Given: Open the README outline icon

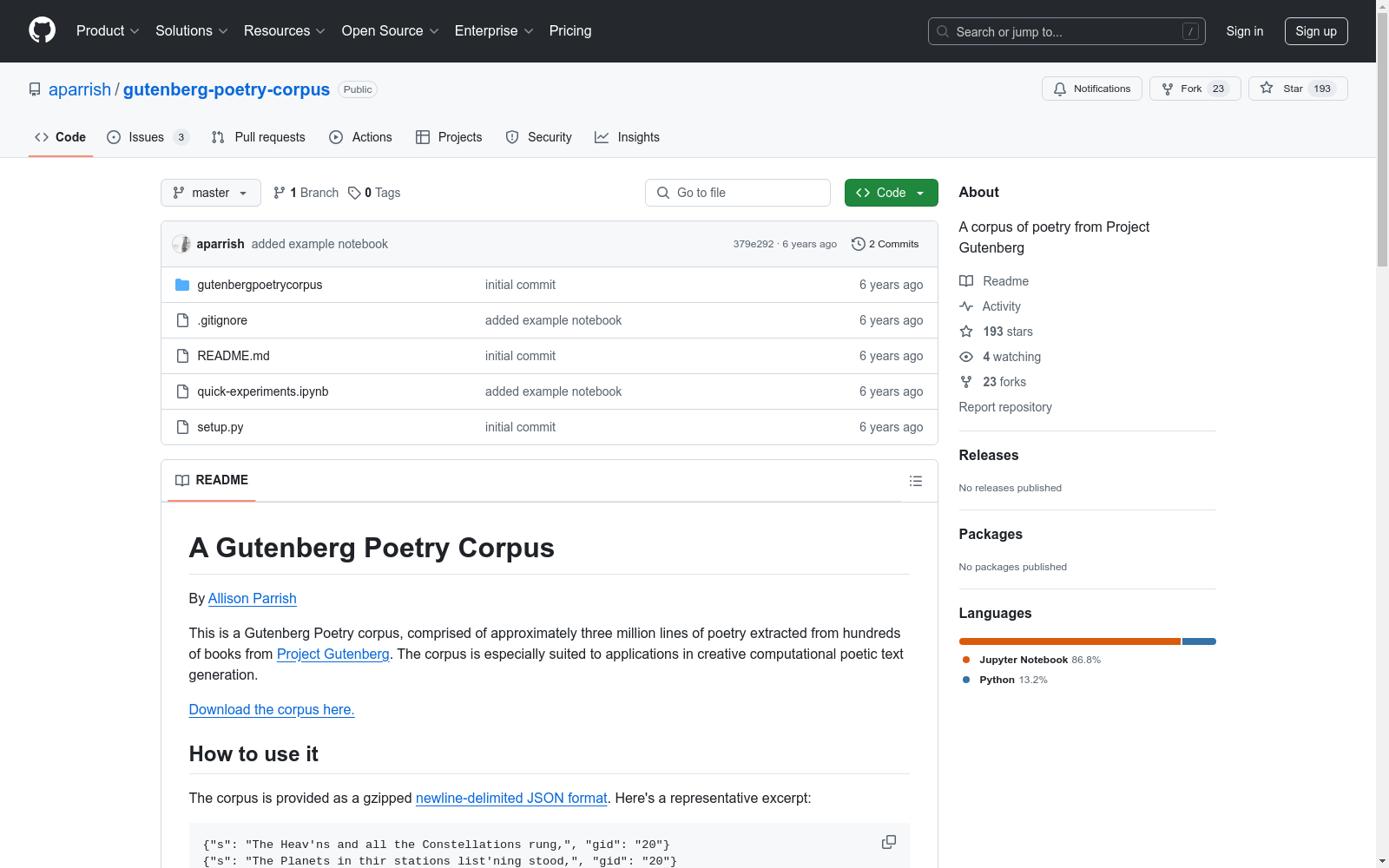Looking at the screenshot, I should 916,481.
